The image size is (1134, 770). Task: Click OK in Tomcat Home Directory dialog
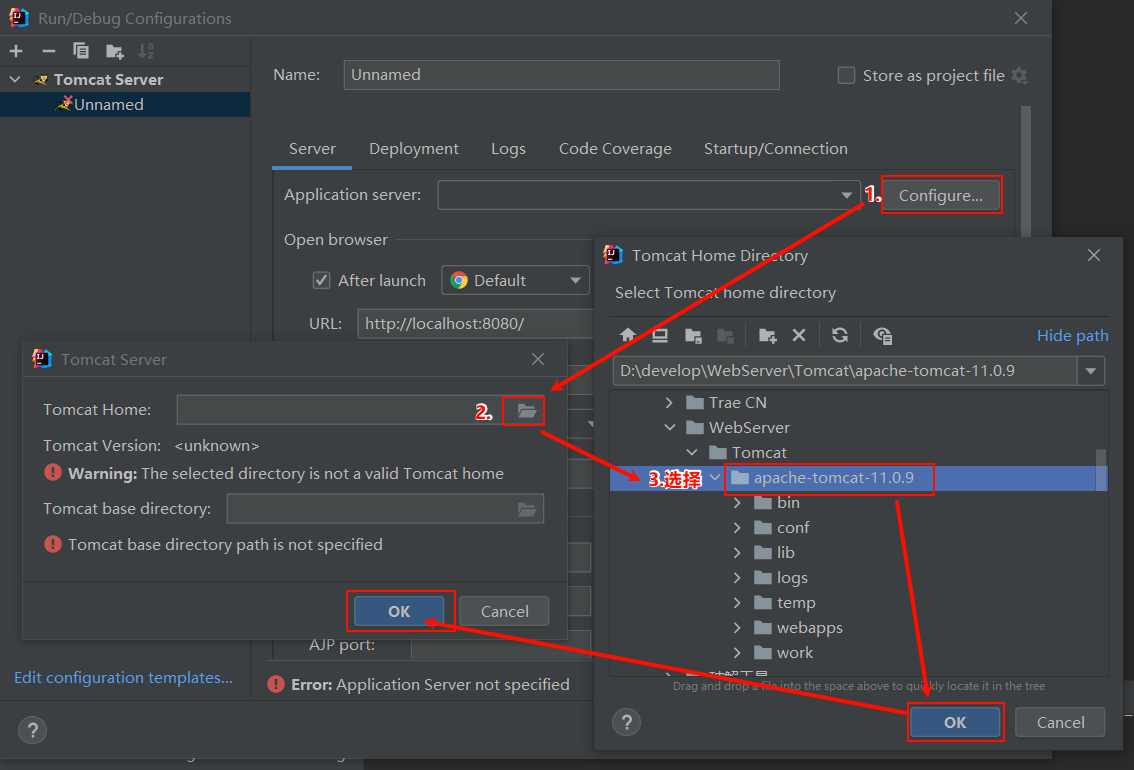[955, 722]
